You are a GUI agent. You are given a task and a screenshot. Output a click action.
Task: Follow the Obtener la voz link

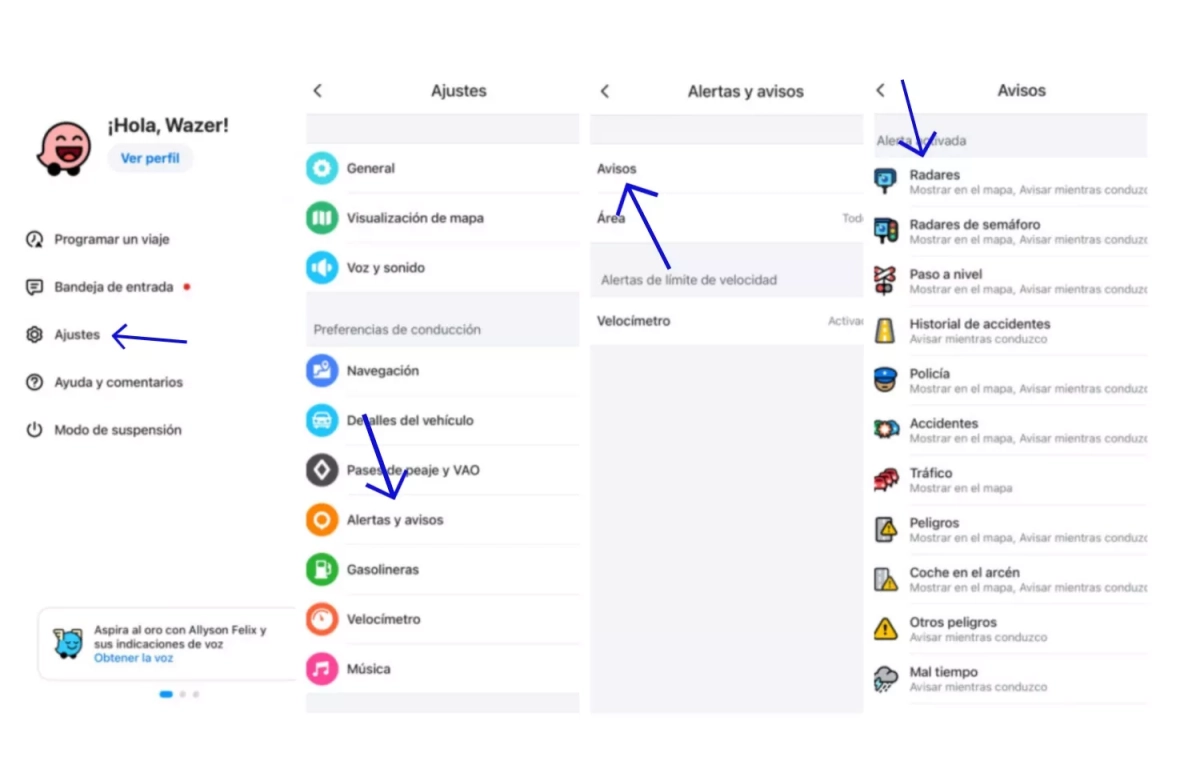[x=134, y=658]
